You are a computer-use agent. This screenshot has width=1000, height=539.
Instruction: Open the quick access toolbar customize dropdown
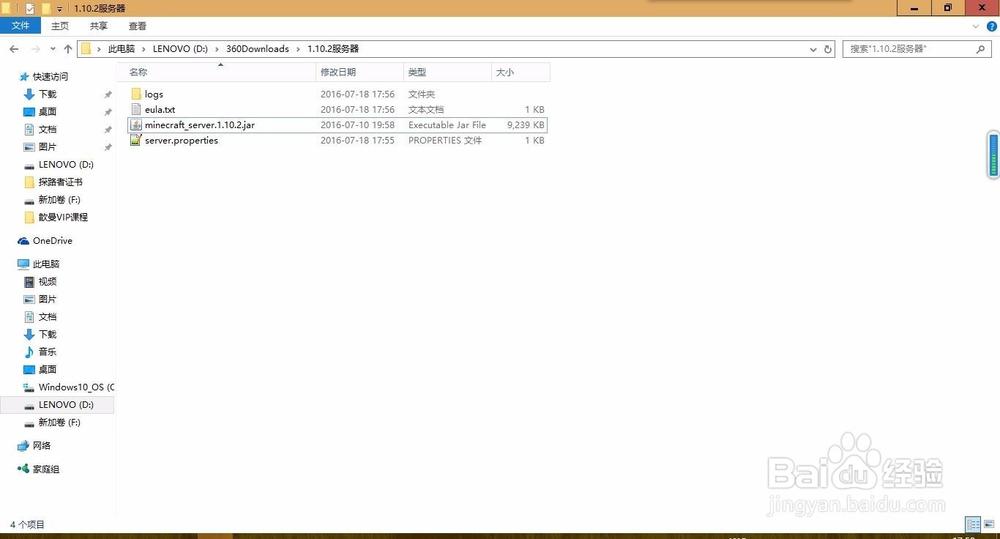(x=59, y=8)
